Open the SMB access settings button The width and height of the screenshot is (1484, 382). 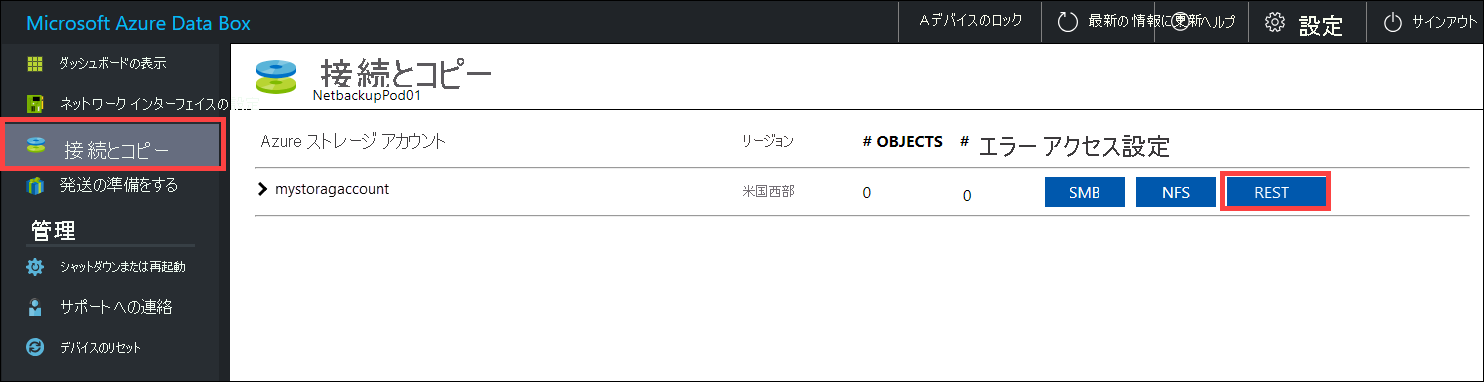(1084, 192)
